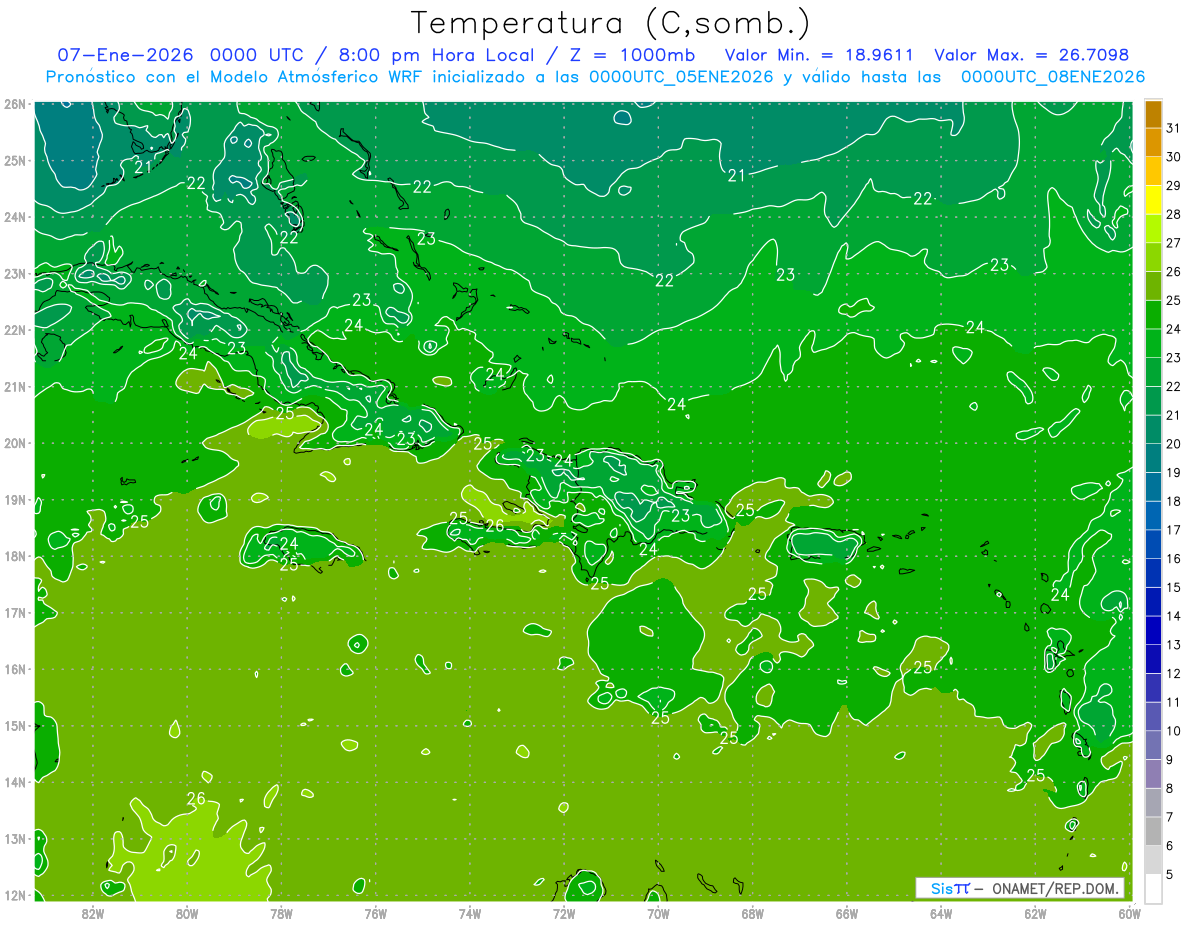Click the color bar label '15'
The width and height of the screenshot is (1200, 927).
[x=1173, y=587]
